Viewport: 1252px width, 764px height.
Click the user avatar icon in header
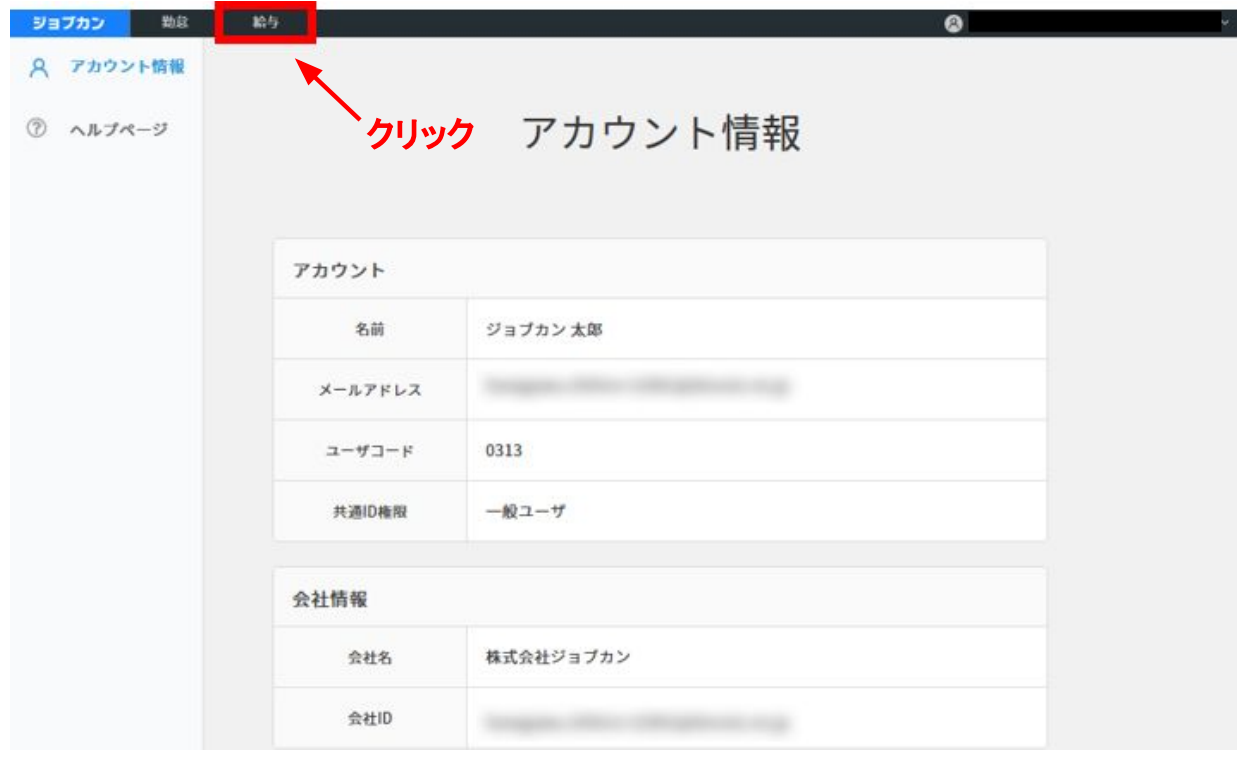[953, 24]
